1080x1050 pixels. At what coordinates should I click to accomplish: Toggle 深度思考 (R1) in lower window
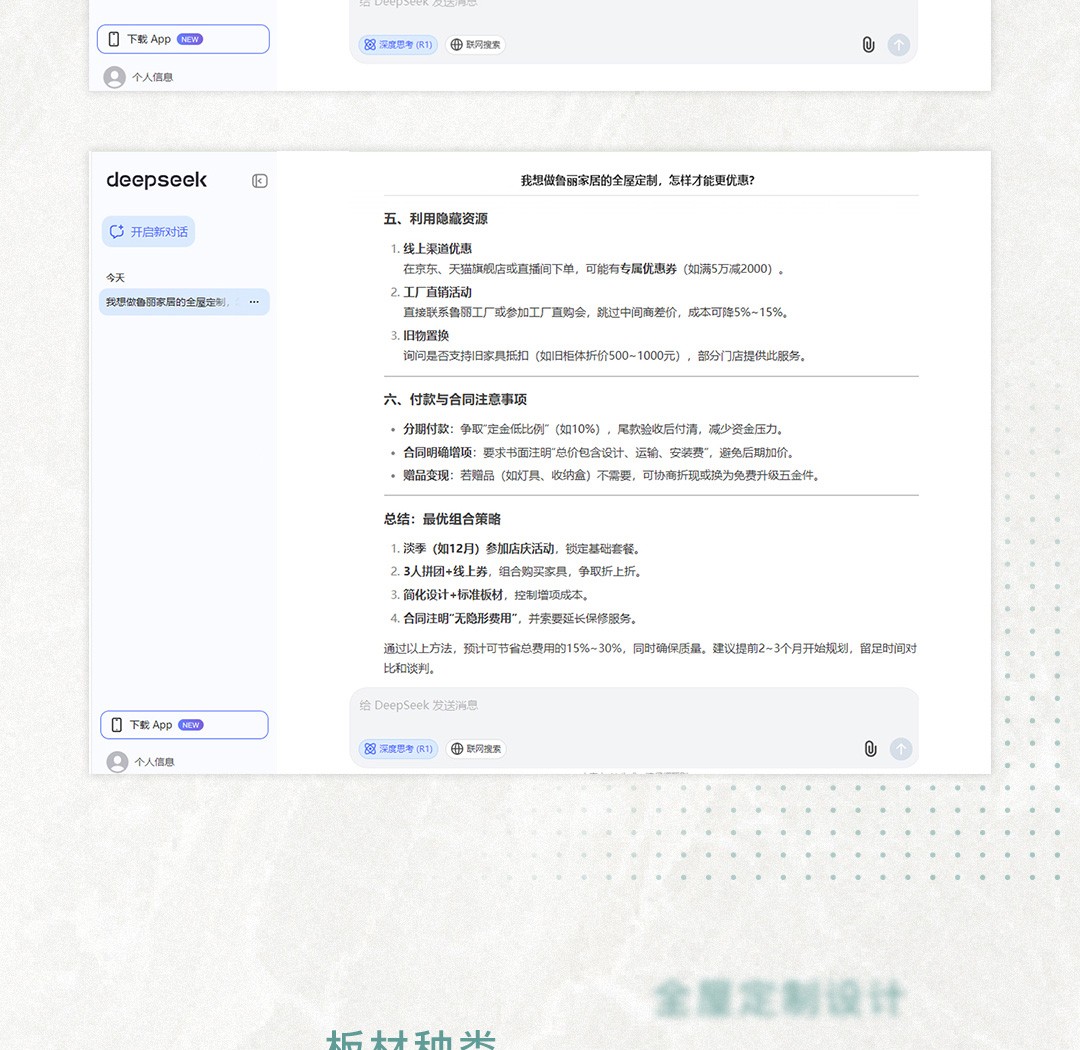[x=398, y=749]
